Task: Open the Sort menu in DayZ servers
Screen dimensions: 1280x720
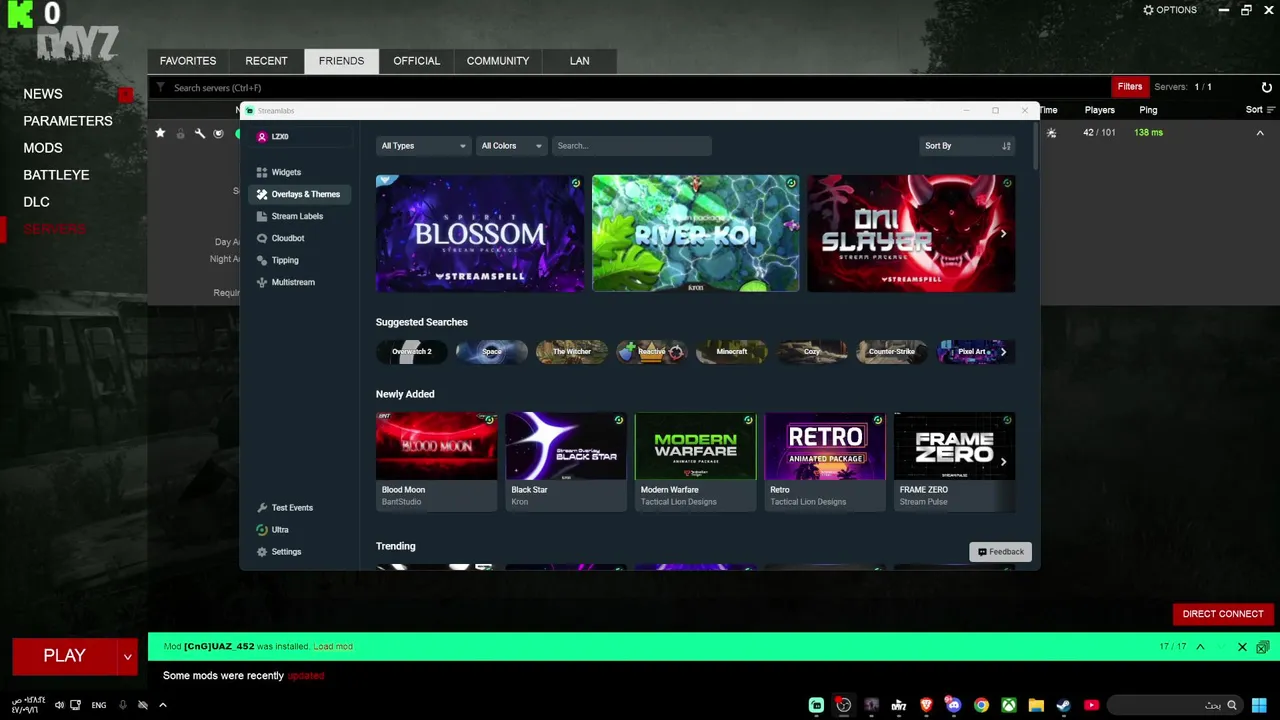Action: (x=1260, y=110)
